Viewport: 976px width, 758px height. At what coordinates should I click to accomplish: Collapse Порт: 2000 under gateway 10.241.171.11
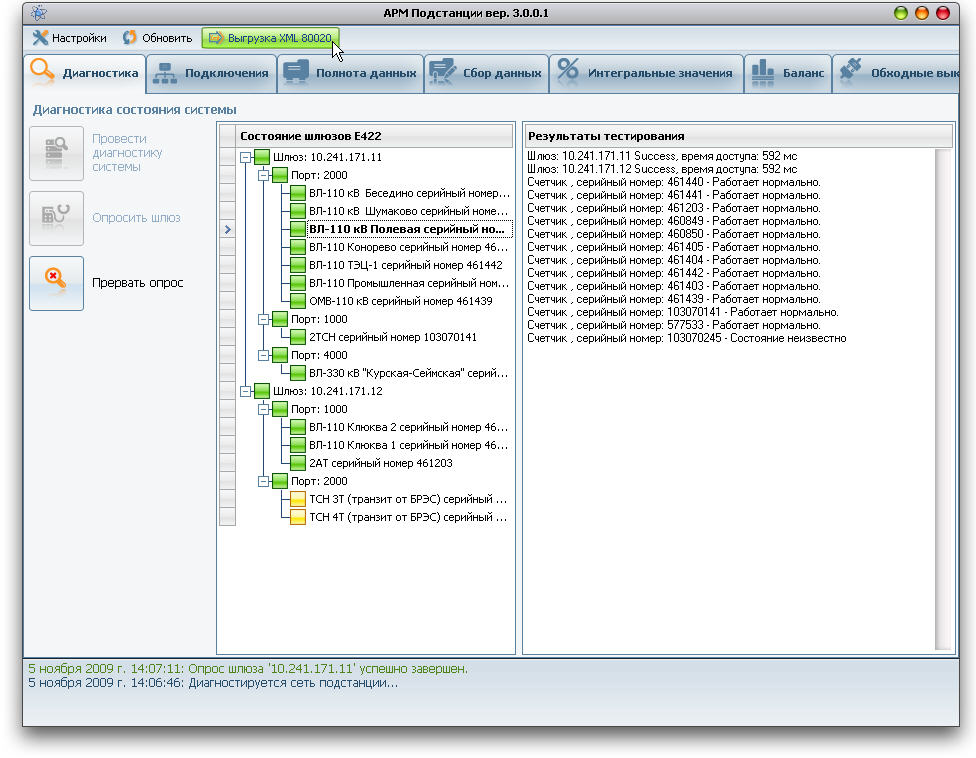[264, 175]
